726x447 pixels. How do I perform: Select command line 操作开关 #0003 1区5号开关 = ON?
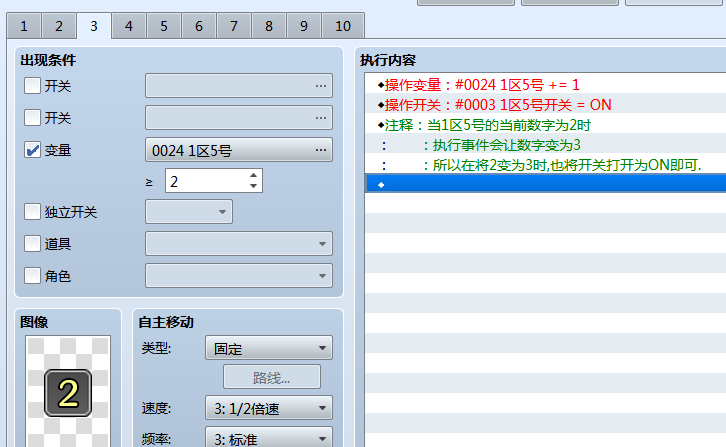click(545, 105)
